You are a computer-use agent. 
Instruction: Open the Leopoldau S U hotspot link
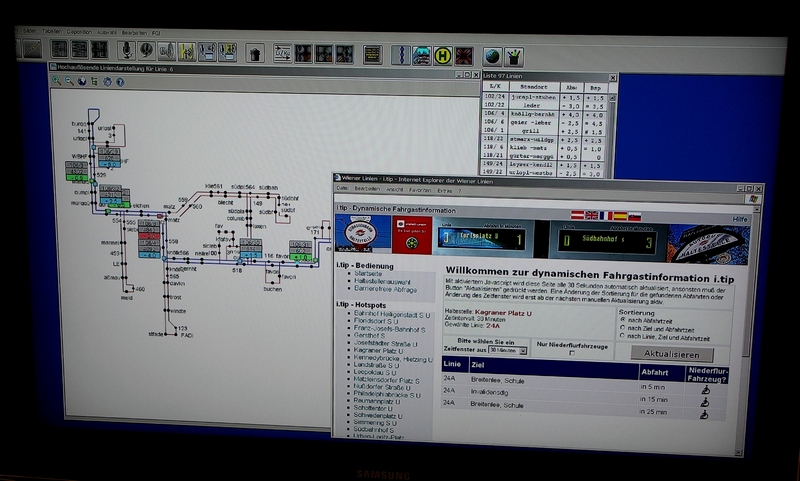pyautogui.click(x=374, y=372)
